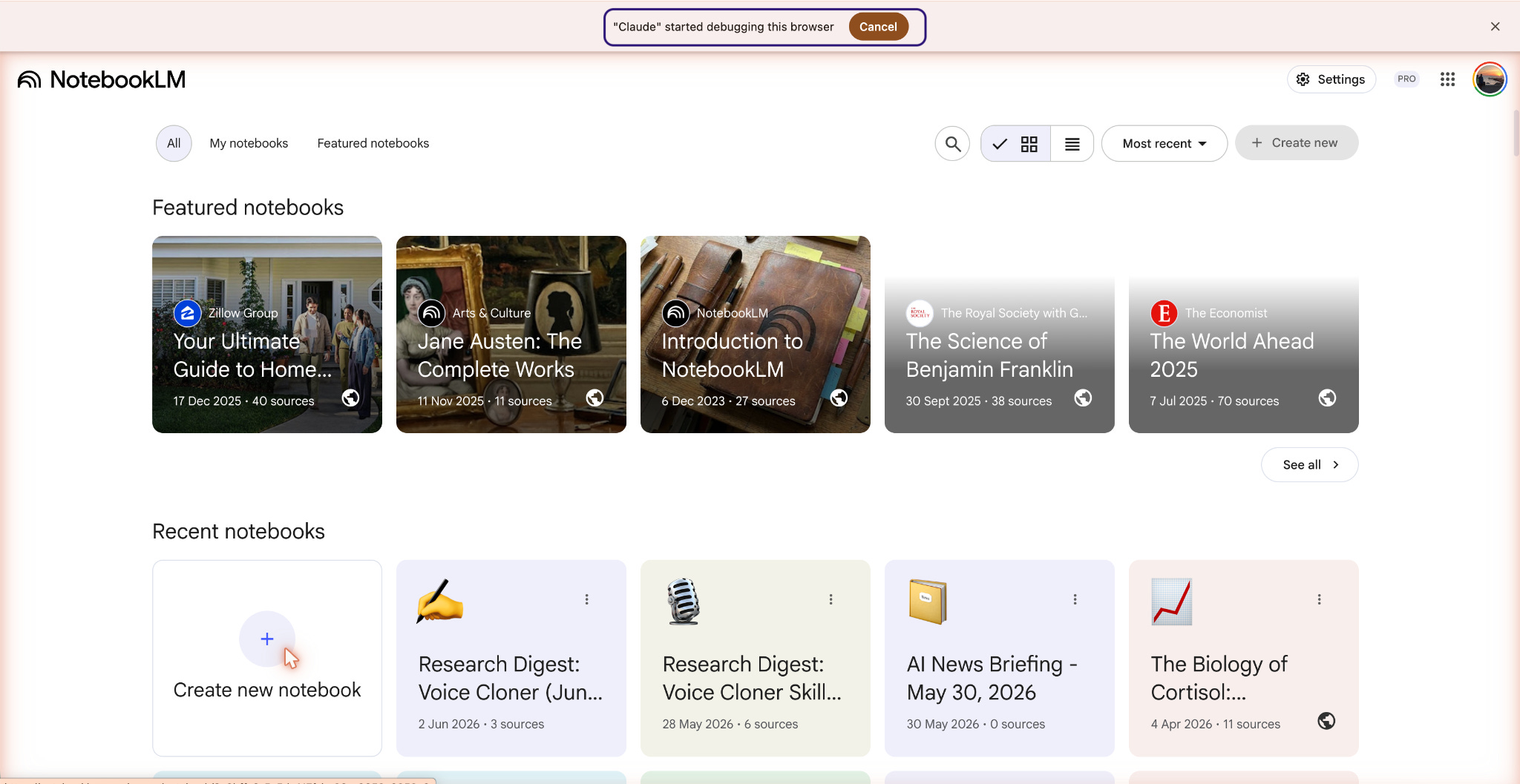Click the page vertical scrollbar
Screen dimensions: 1520x784
tap(1516, 134)
